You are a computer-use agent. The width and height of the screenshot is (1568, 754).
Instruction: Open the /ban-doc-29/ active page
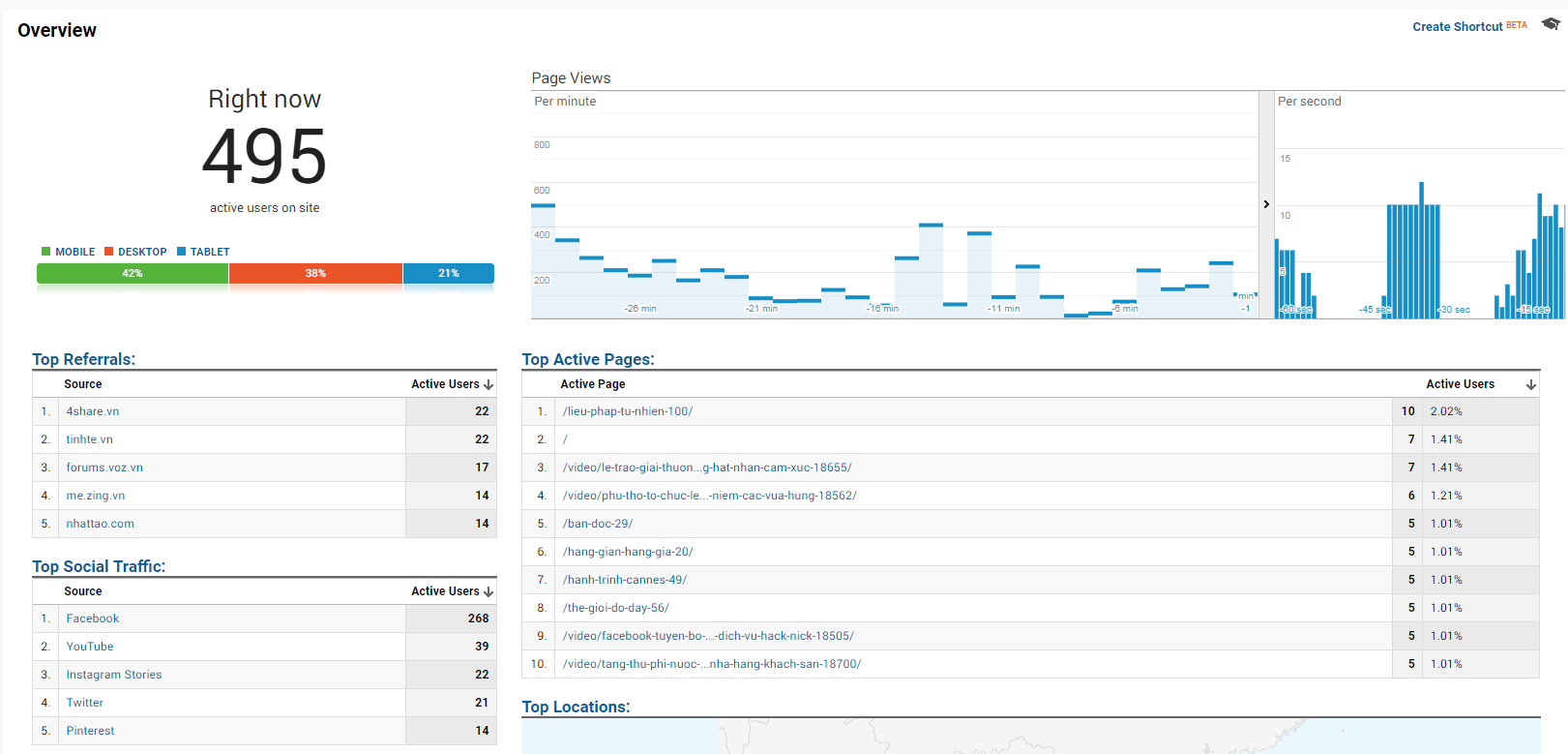pyautogui.click(x=598, y=524)
